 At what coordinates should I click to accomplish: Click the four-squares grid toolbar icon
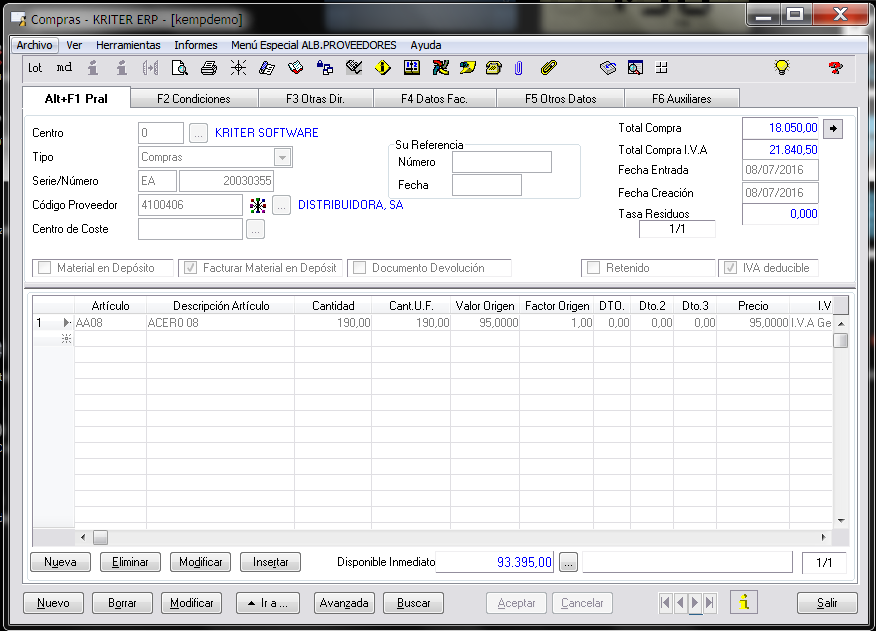point(662,68)
